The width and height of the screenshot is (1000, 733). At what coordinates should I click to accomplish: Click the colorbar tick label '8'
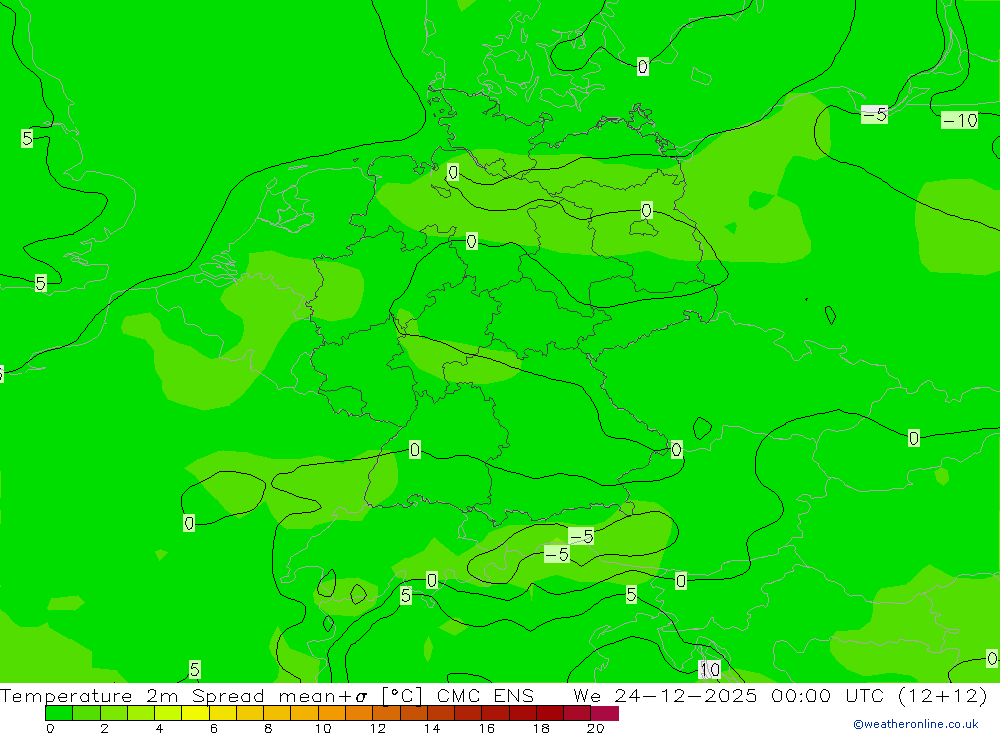[x=268, y=728]
